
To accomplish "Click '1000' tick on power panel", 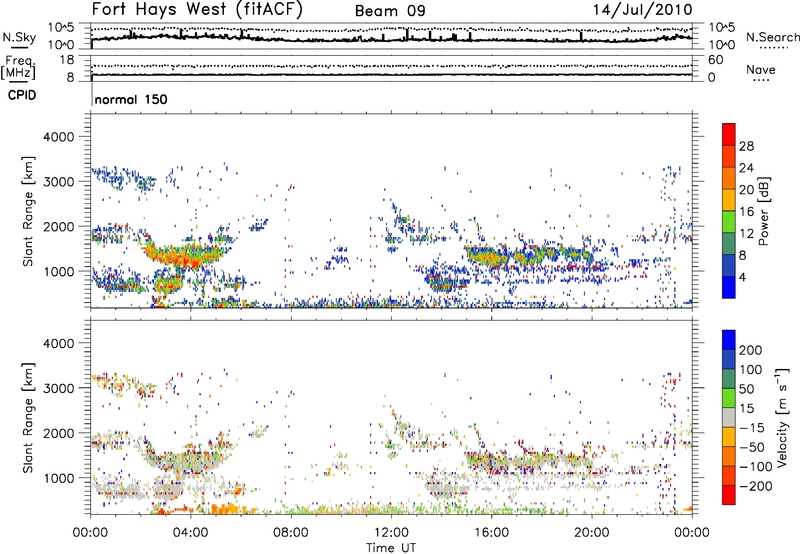I will pyautogui.click(x=59, y=271).
